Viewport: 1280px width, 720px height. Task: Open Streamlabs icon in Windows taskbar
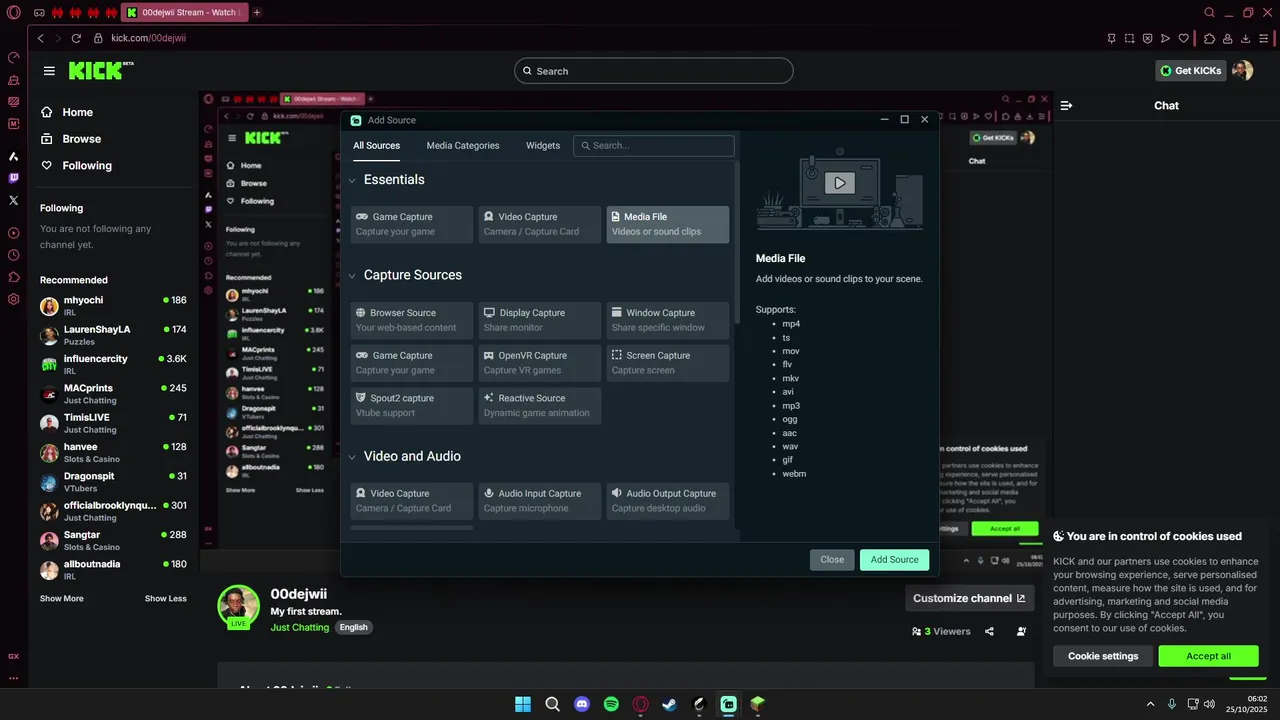pos(728,704)
